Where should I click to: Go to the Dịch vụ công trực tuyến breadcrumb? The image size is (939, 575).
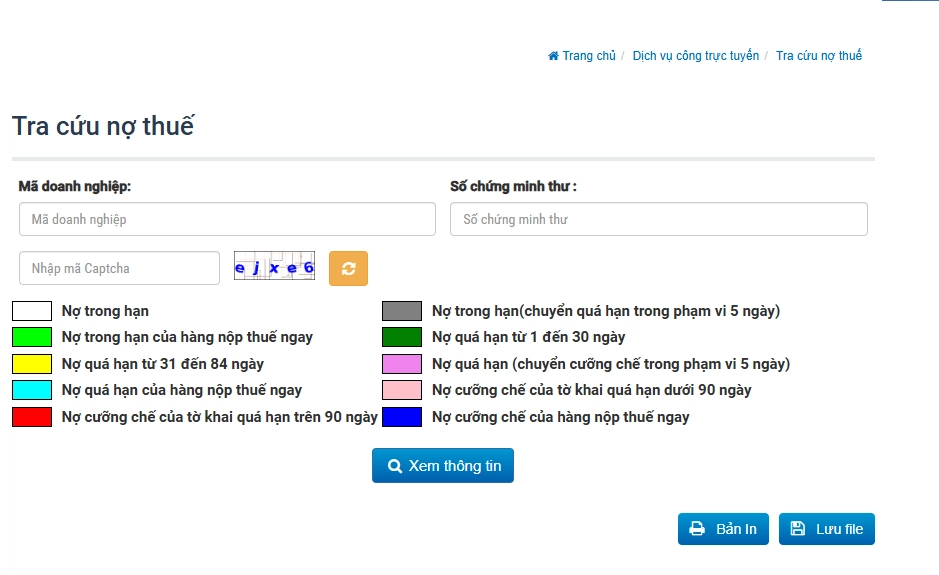click(x=695, y=56)
